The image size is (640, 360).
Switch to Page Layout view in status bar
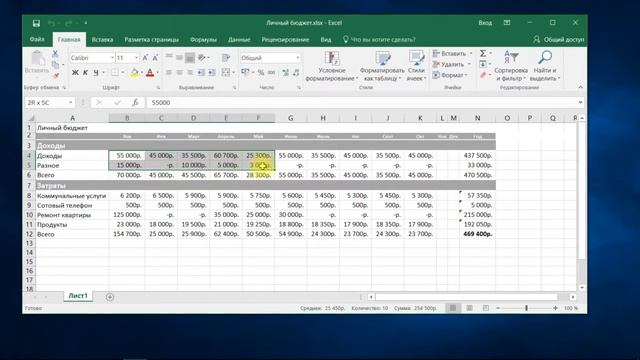469,308
